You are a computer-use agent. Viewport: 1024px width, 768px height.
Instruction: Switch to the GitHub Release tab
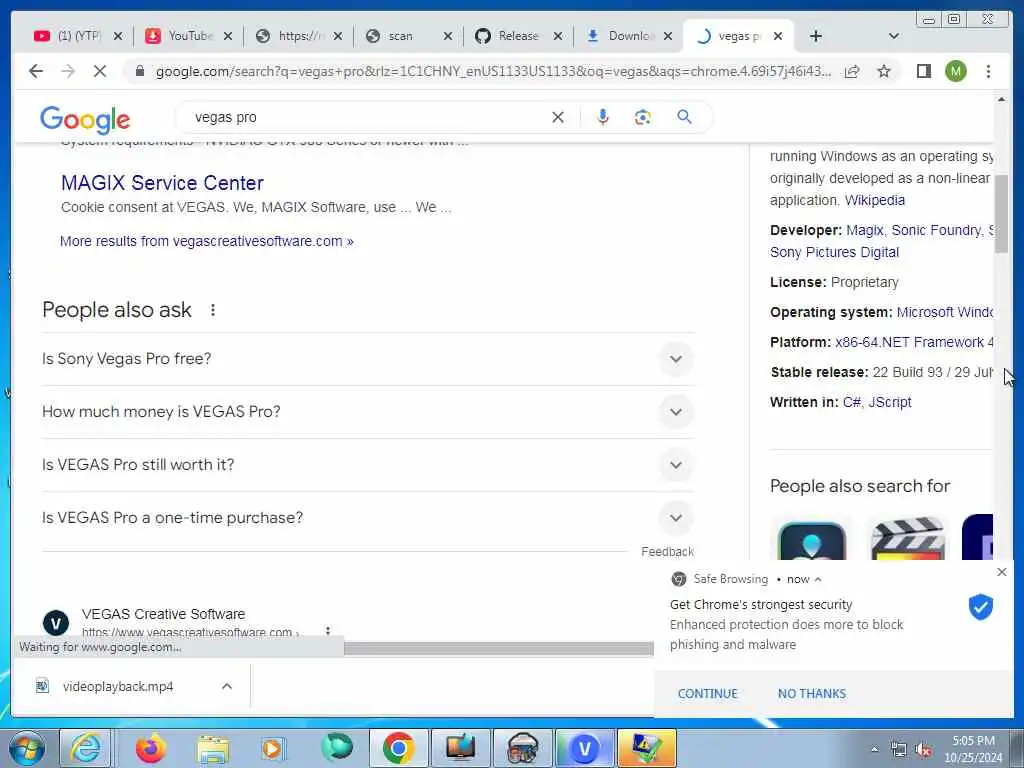[518, 36]
